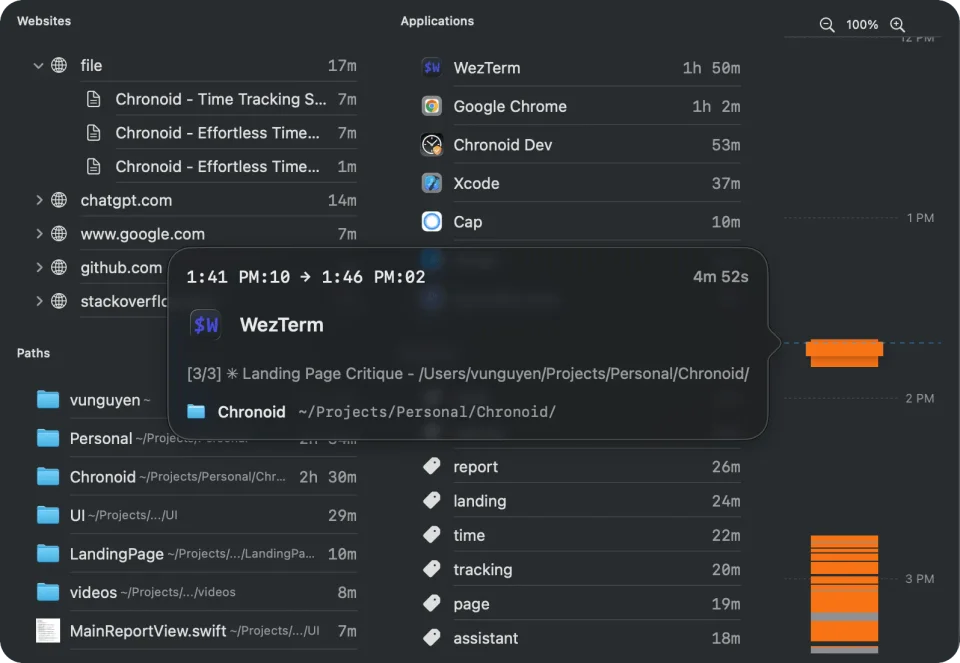960x663 pixels.
Task: Expand the www.google.com website group
Action: pyautogui.click(x=39, y=233)
